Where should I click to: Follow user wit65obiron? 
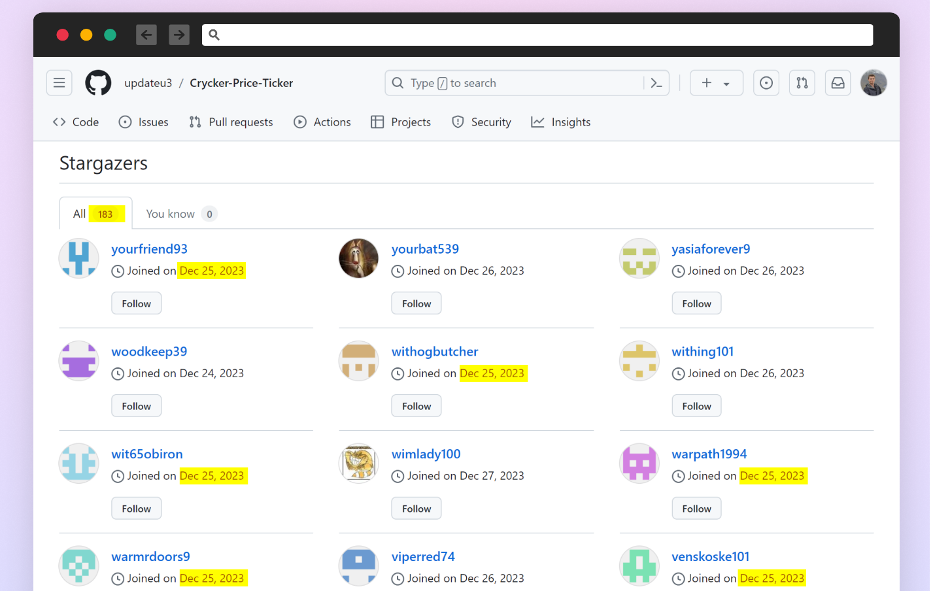pos(136,508)
